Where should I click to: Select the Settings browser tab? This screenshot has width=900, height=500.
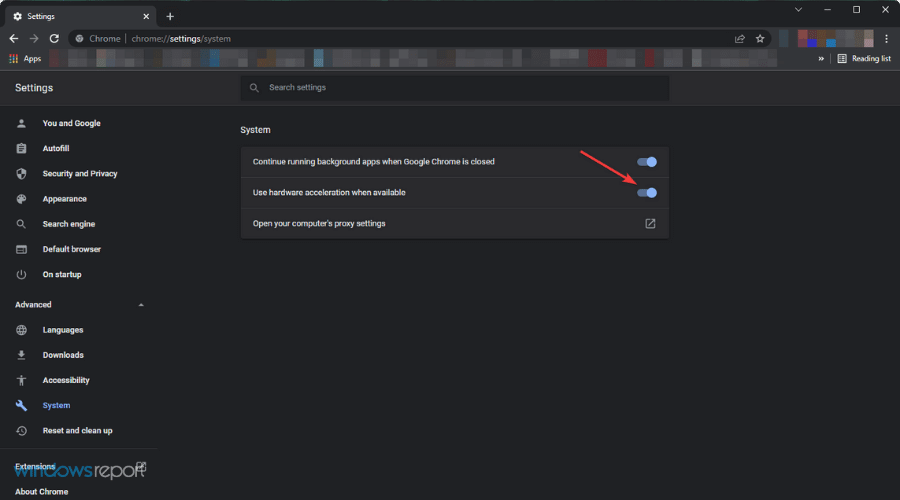(80, 17)
